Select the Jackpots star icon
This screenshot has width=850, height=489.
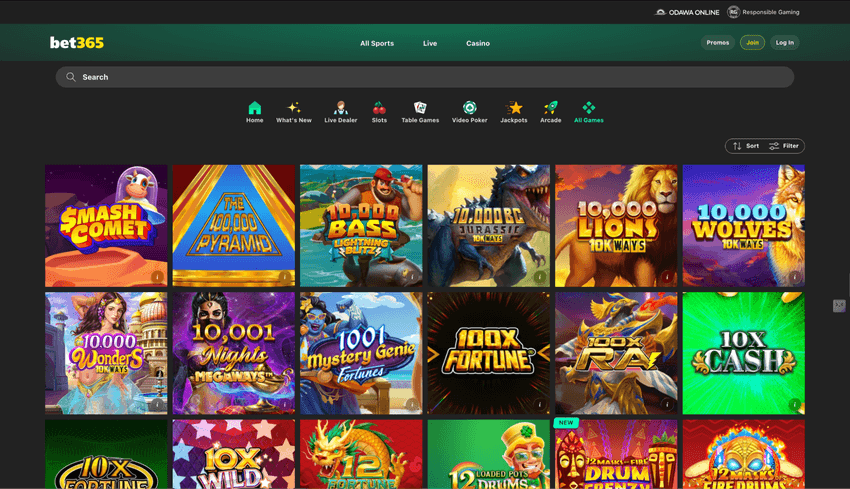coord(514,107)
